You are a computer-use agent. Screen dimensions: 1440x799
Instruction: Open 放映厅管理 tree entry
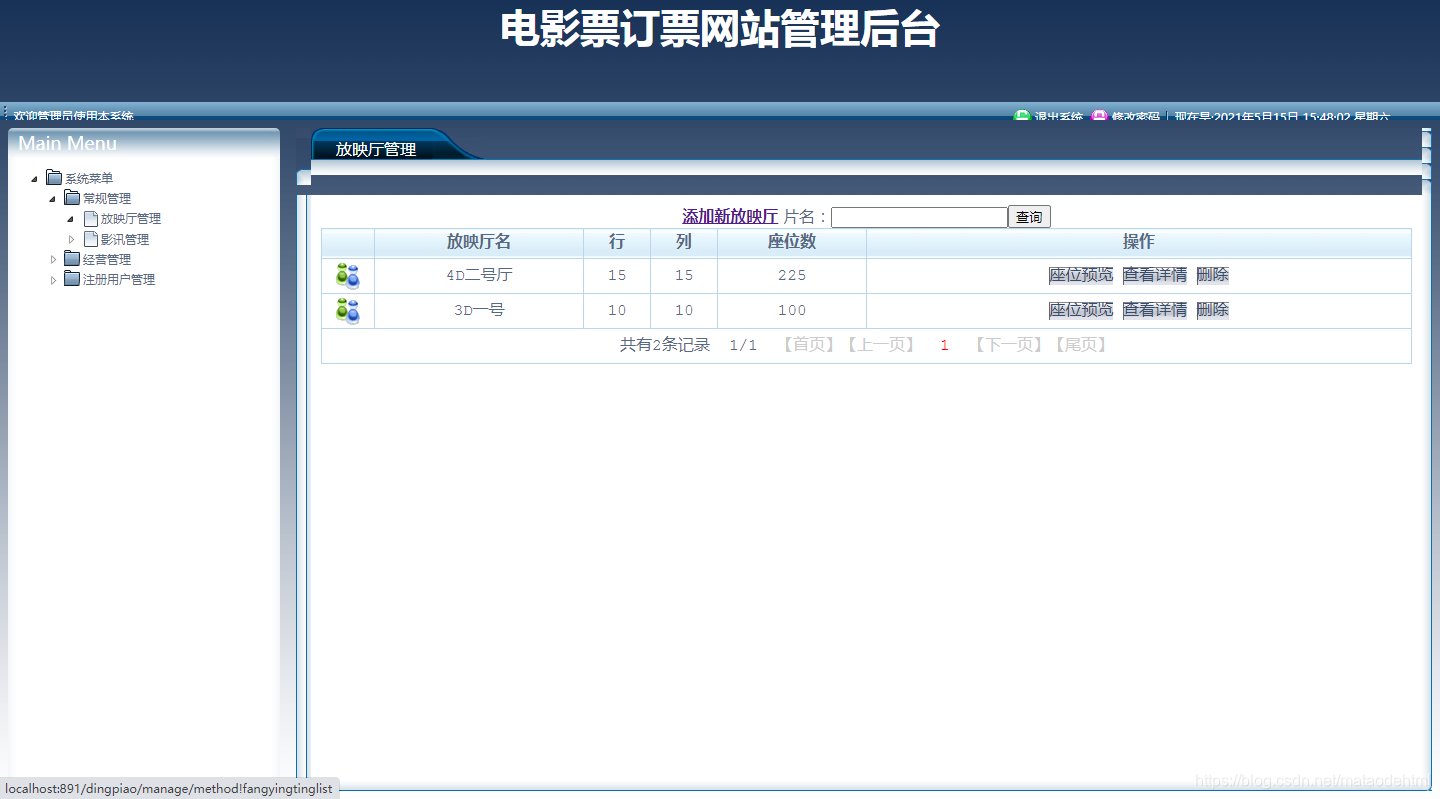131,219
